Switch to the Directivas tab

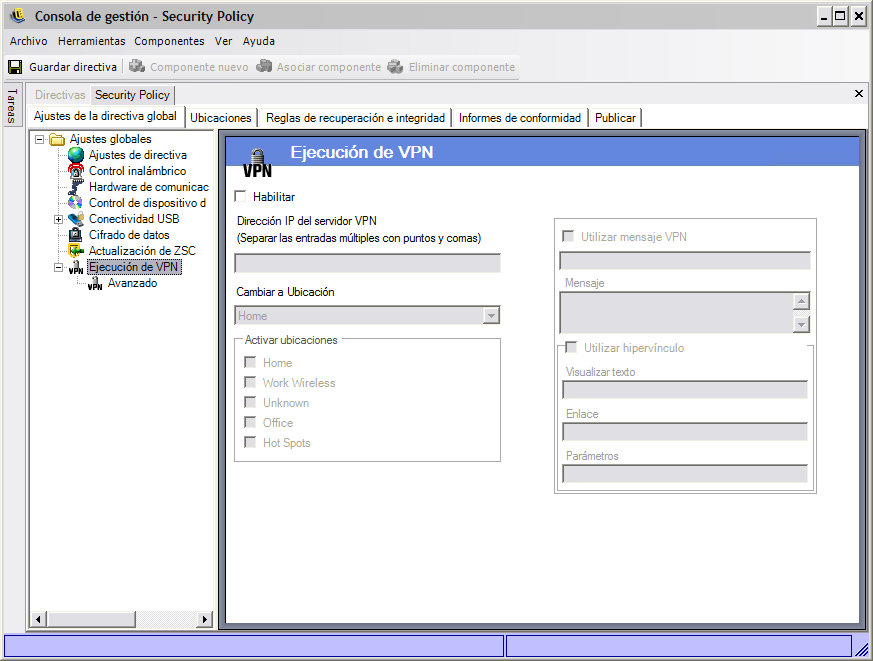point(60,95)
